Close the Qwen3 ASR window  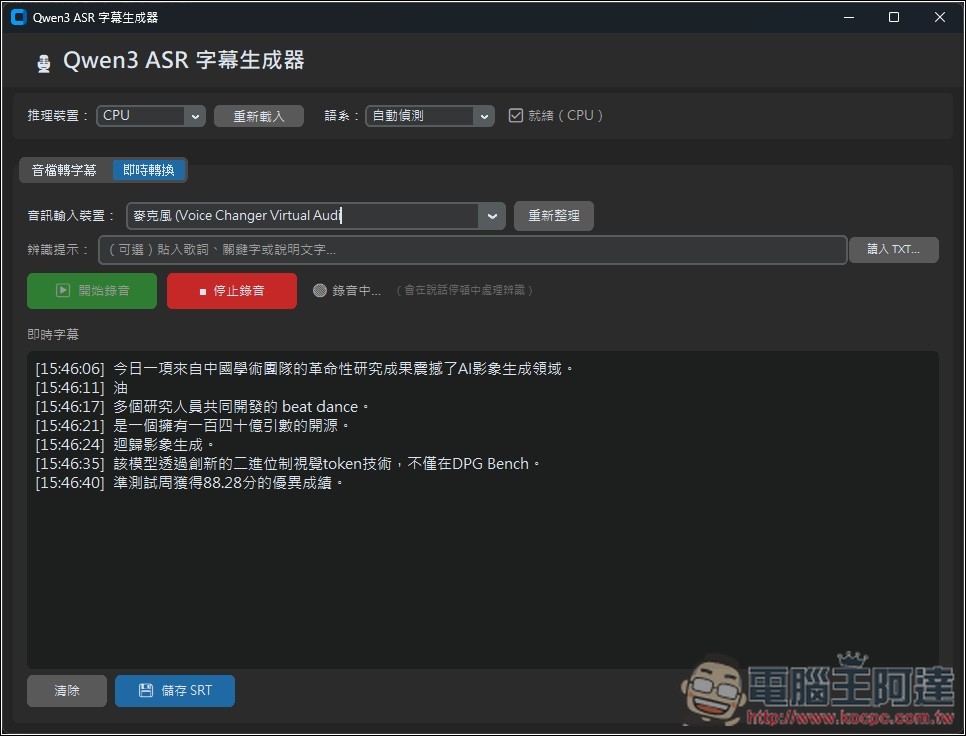coord(940,17)
